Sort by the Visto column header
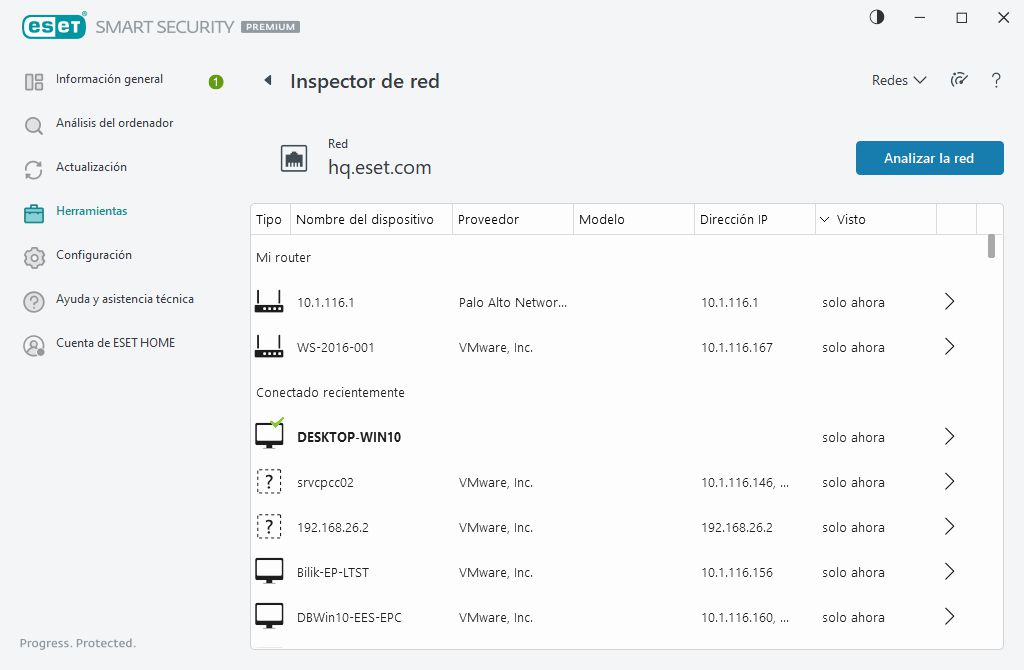Viewport: 1024px width, 670px height. [876, 219]
